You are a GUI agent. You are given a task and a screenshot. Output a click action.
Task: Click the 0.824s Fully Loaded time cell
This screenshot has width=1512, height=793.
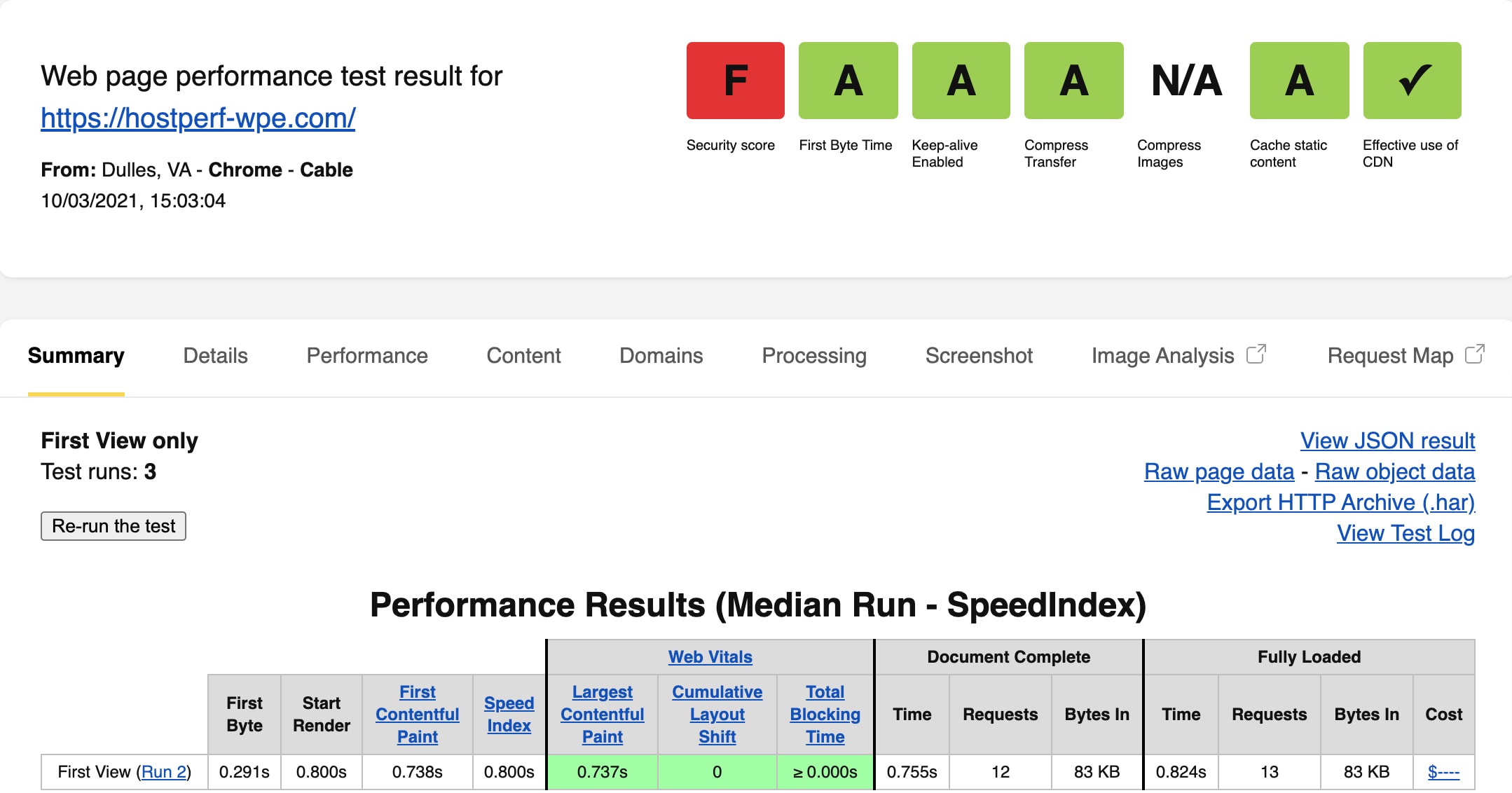[1181, 772]
